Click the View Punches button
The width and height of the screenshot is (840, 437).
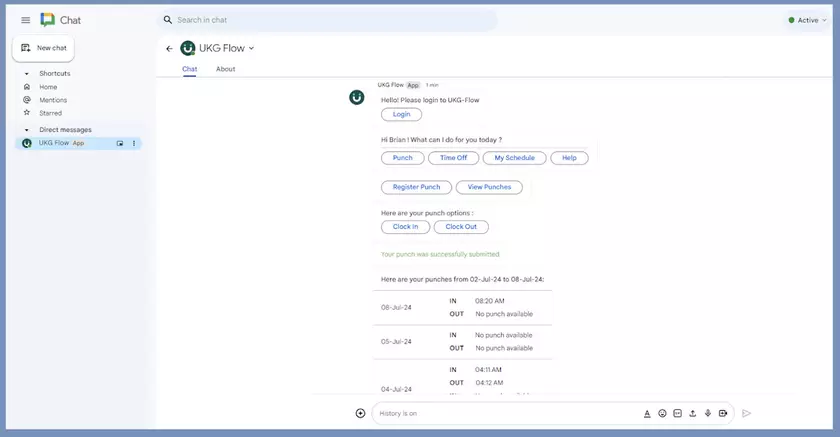[x=489, y=187]
